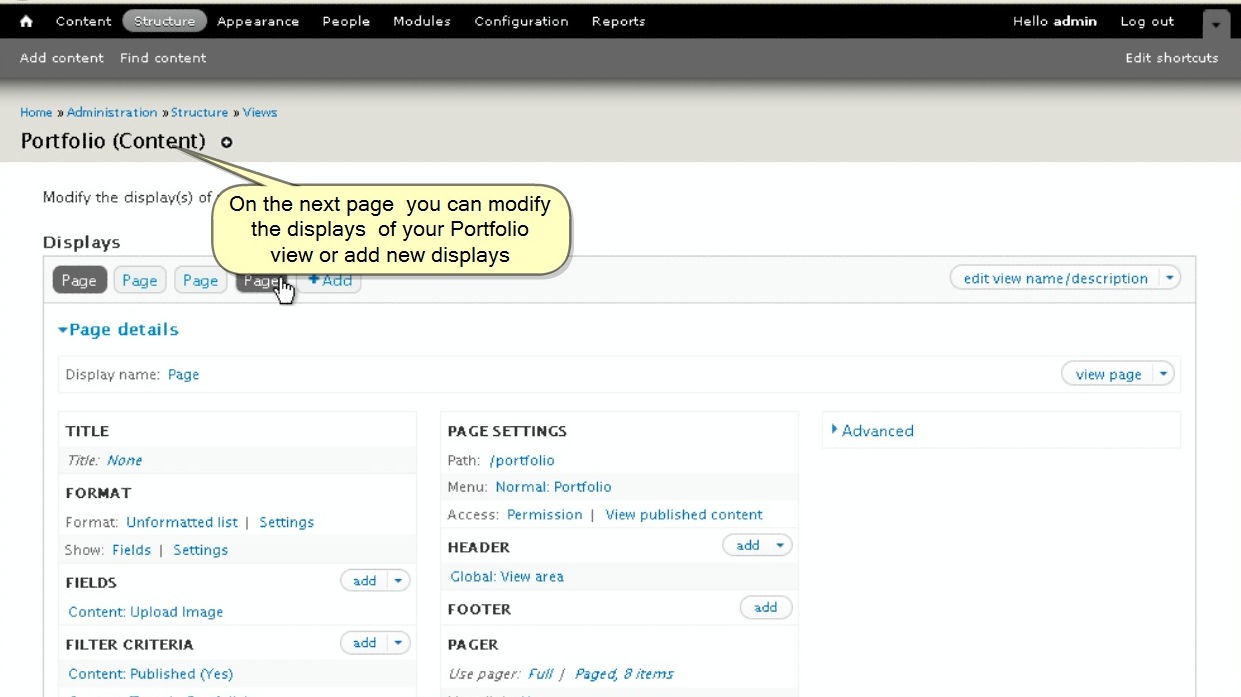Click the Unformatted list format link
Image resolution: width=1241 pixels, height=697 pixels.
pyautogui.click(x=182, y=522)
